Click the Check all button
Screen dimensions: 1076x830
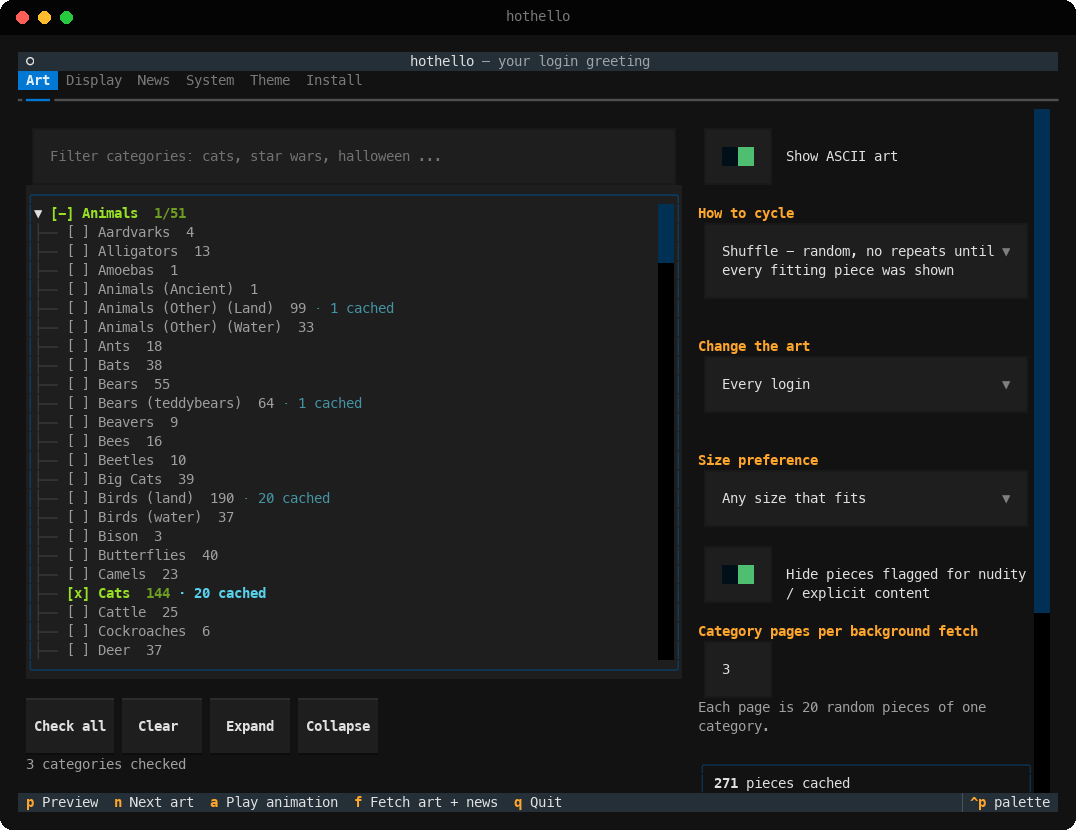point(70,726)
